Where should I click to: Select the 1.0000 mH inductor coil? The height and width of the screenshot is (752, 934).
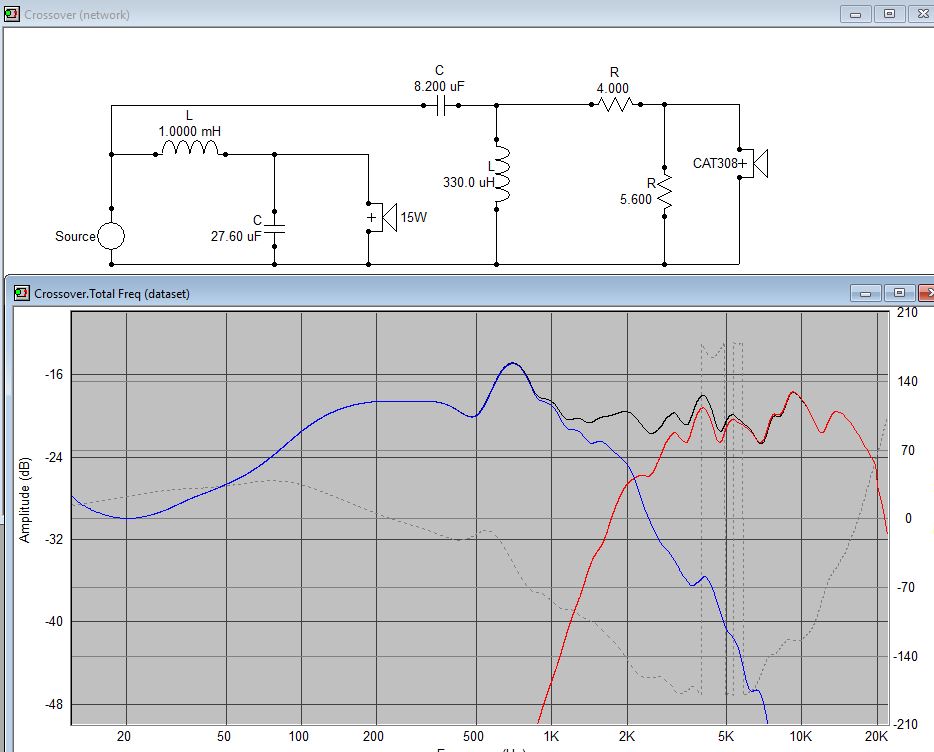(x=190, y=149)
